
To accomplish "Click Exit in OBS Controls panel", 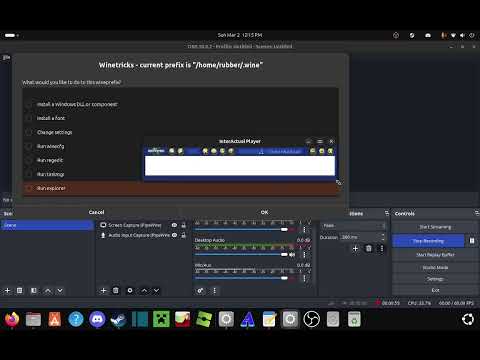I will point(435,290).
